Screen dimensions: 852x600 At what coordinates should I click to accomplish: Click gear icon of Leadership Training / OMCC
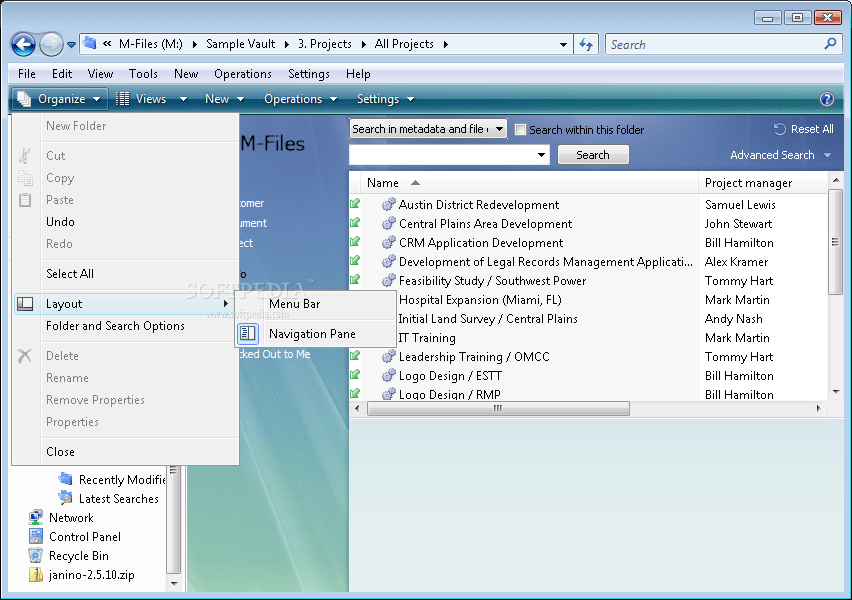coord(389,357)
